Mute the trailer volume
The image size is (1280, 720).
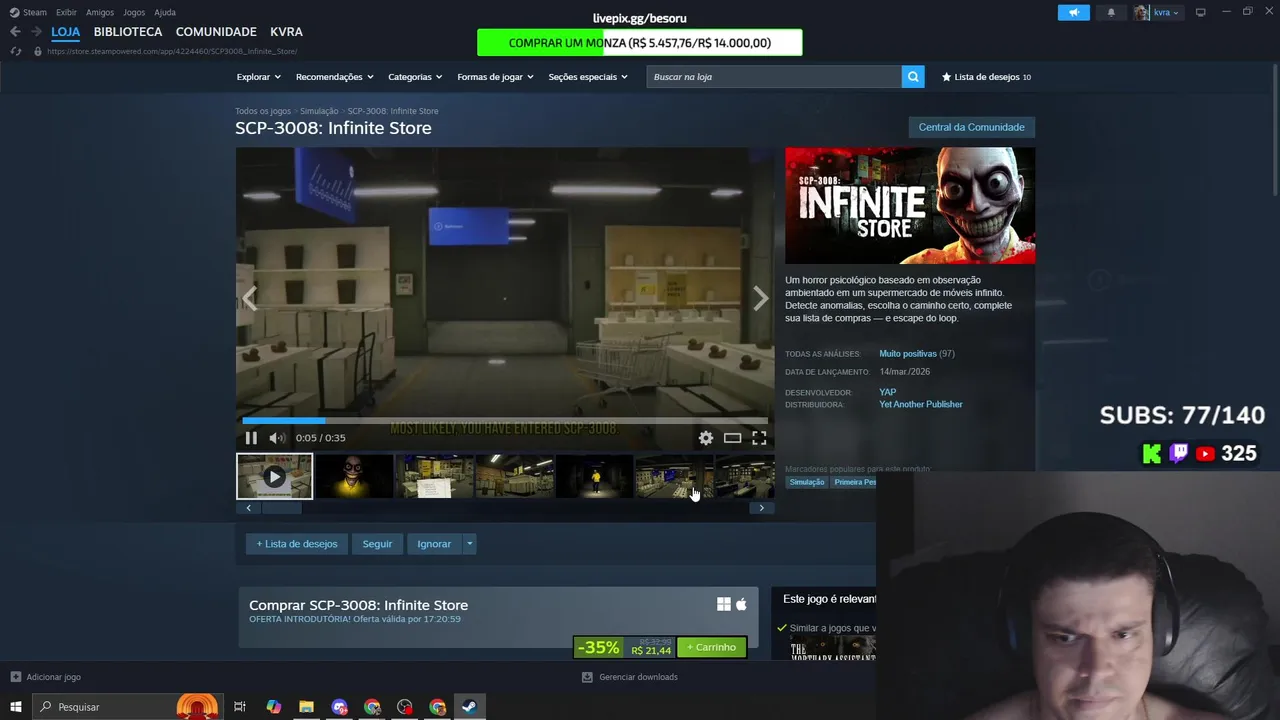[277, 437]
